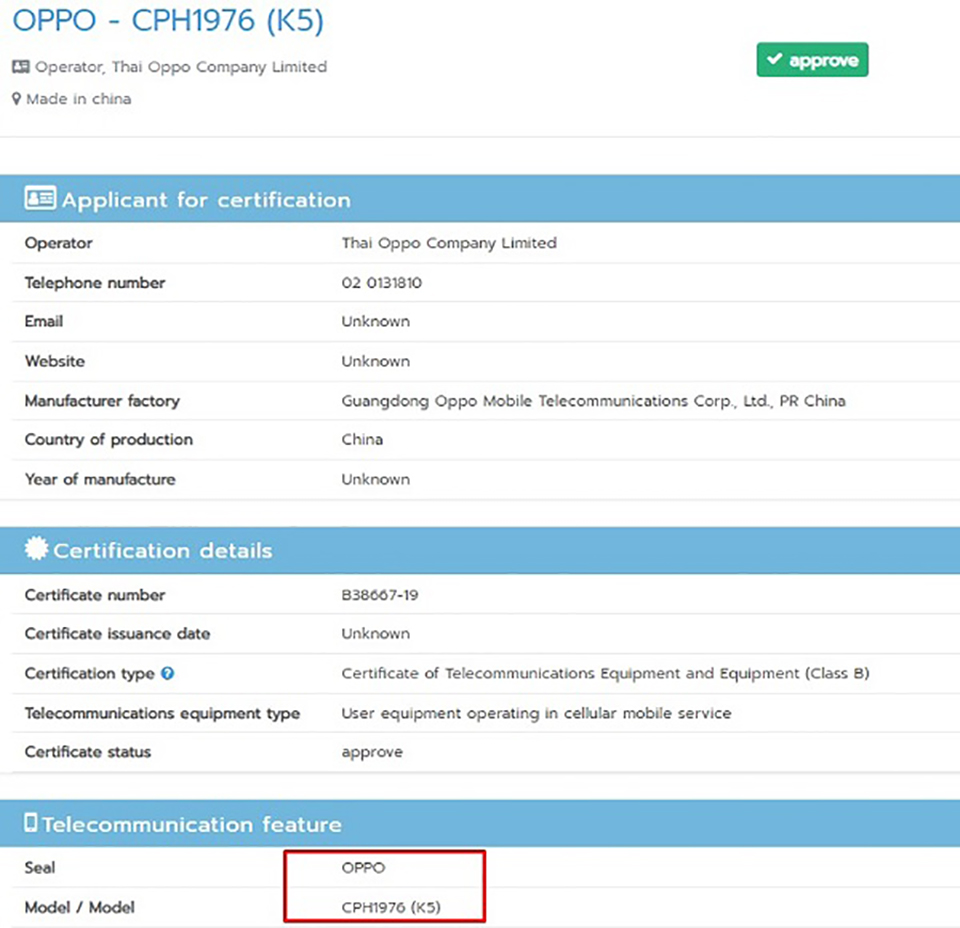960x928 pixels.
Task: Click the phone icon in Telecommunication feature header
Action: click(31, 822)
